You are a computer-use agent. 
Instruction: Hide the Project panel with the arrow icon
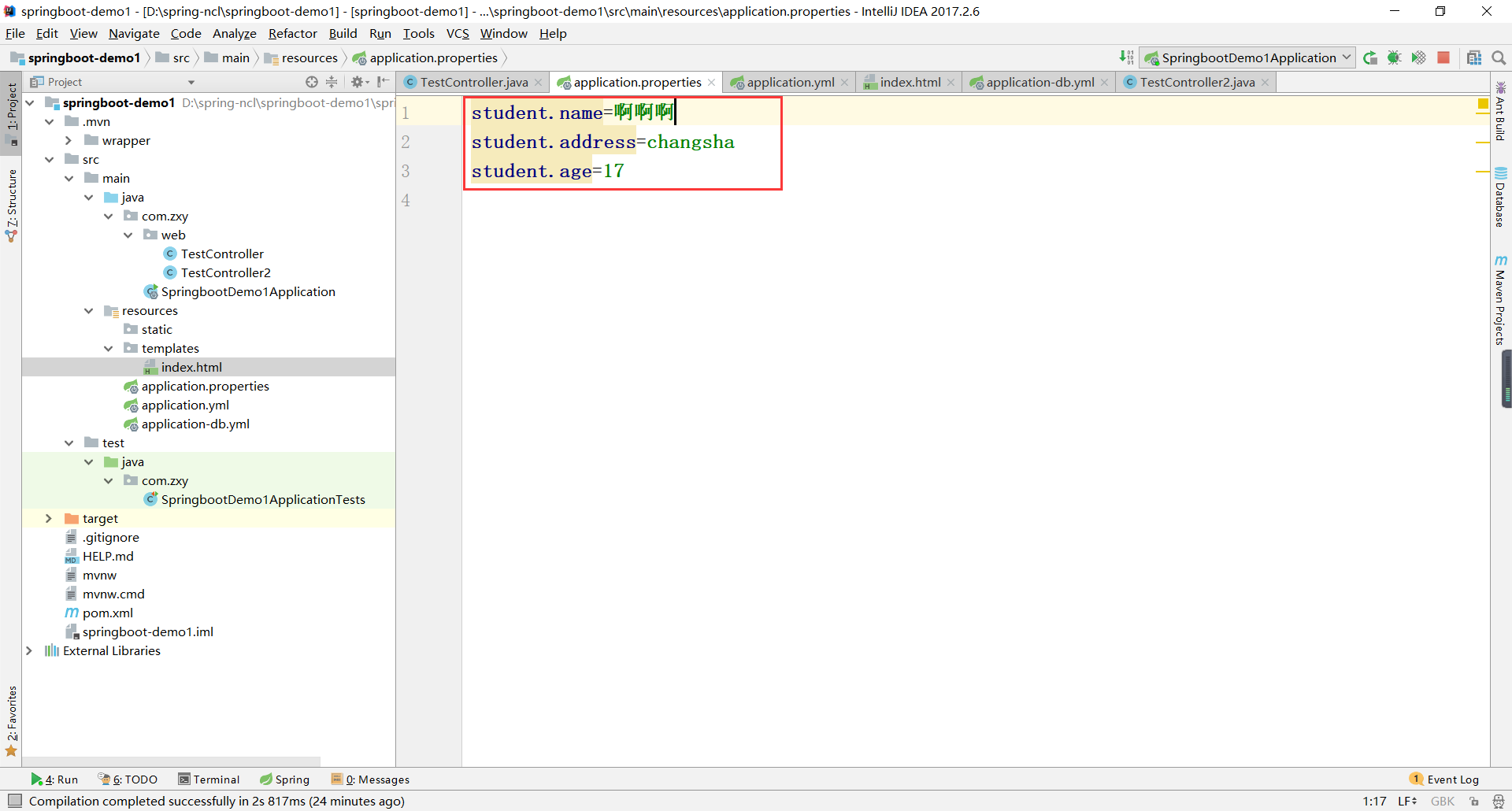click(x=384, y=82)
